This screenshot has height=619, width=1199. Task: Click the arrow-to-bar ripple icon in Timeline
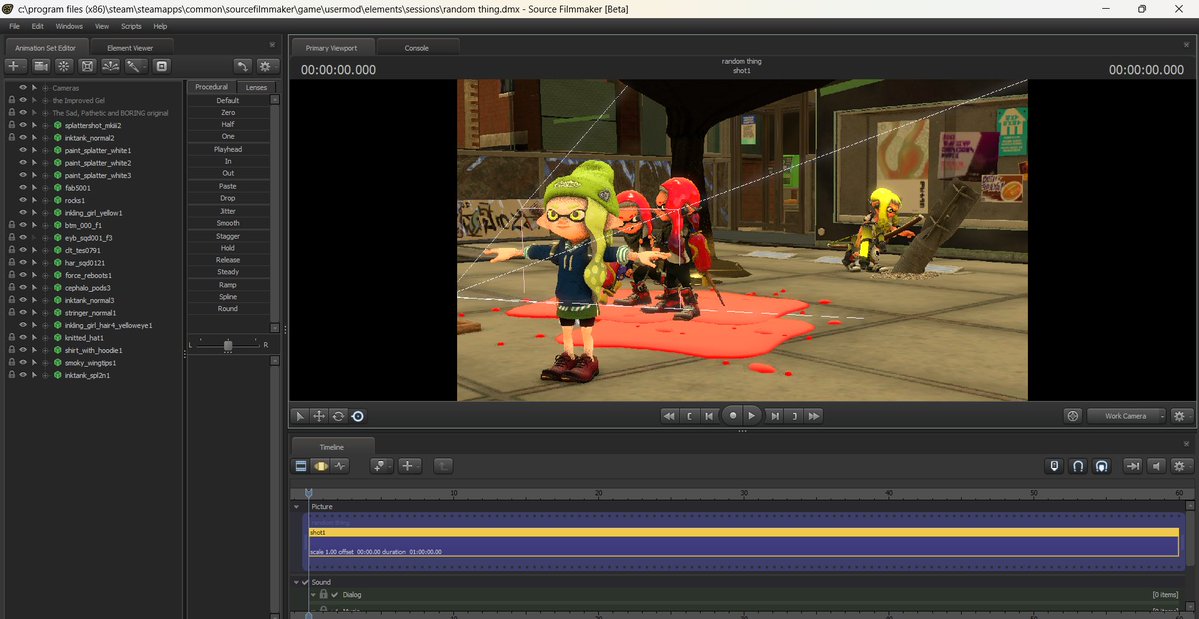pyautogui.click(x=1132, y=465)
